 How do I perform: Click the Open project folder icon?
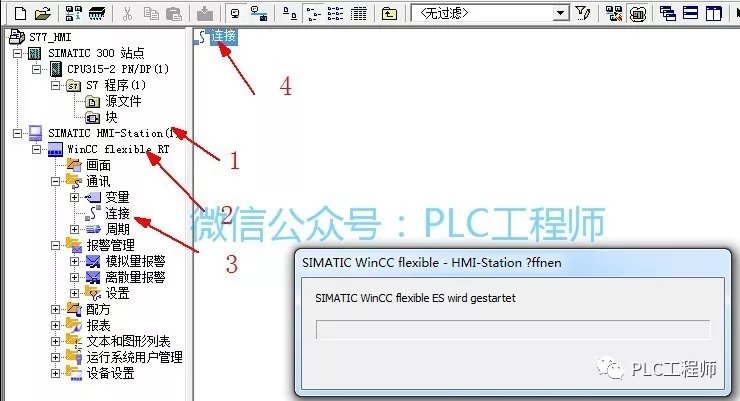pyautogui.click(x=42, y=13)
